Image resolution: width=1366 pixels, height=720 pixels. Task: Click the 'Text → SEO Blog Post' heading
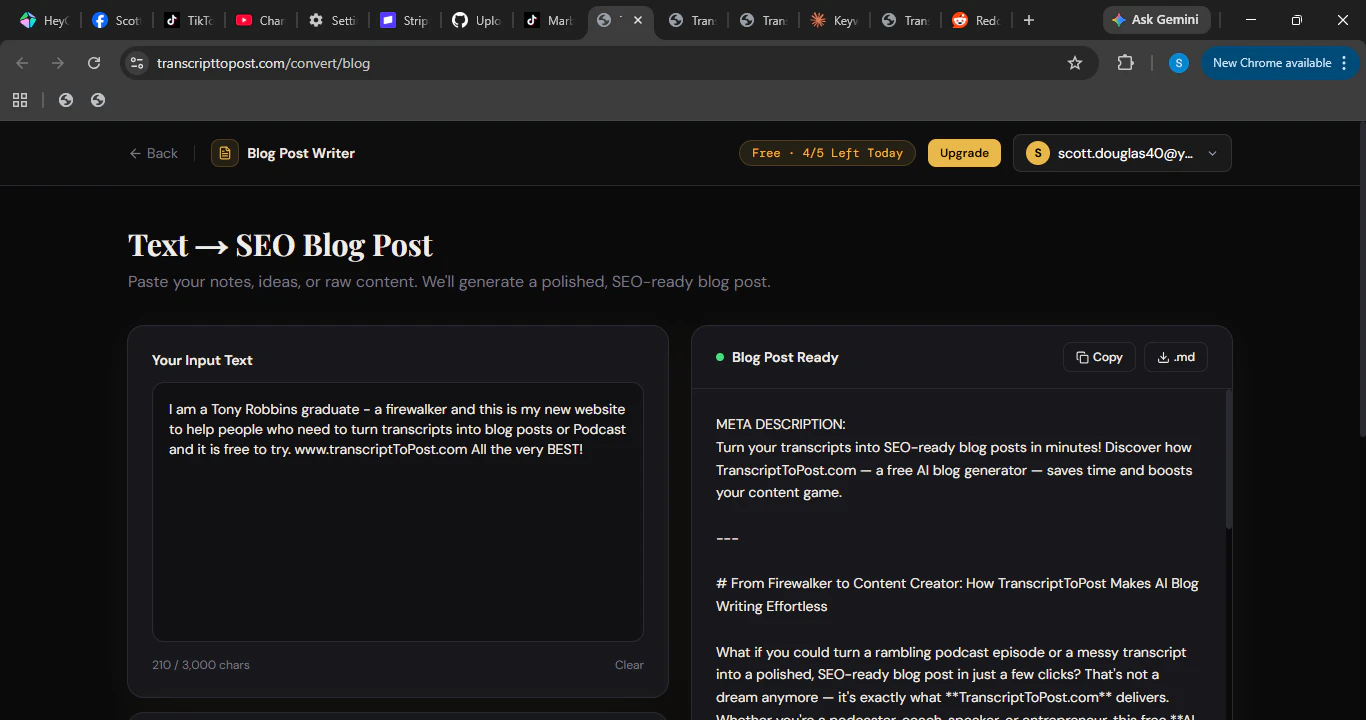pos(281,245)
